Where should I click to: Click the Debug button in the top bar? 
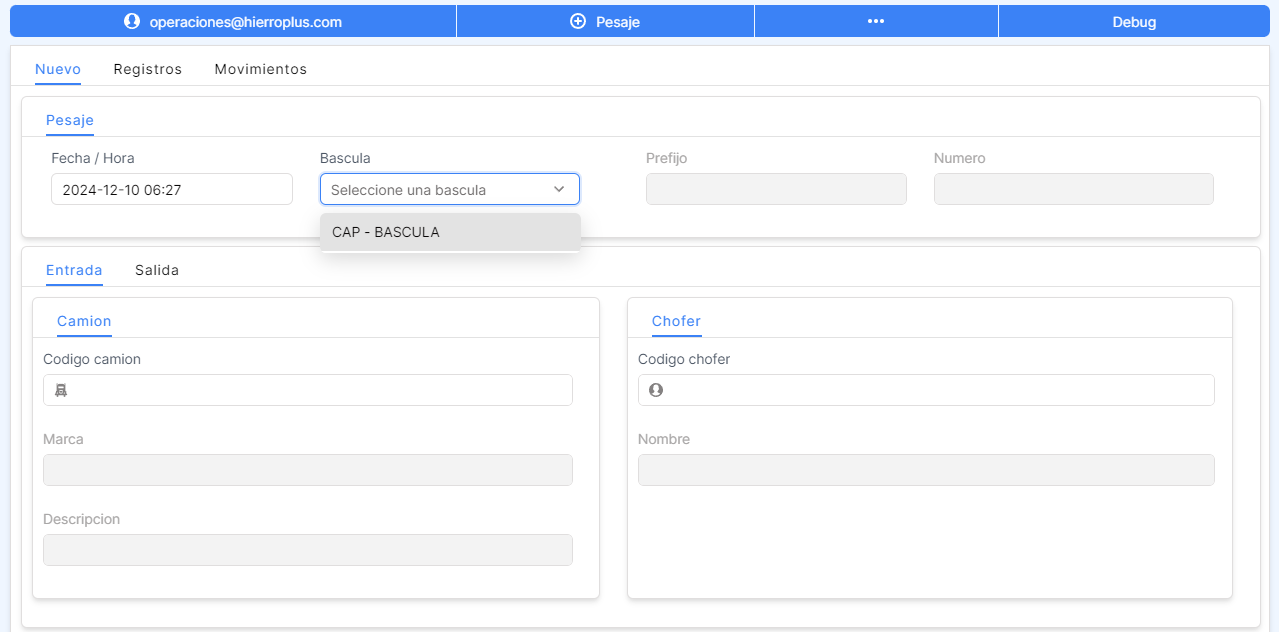[1134, 21]
